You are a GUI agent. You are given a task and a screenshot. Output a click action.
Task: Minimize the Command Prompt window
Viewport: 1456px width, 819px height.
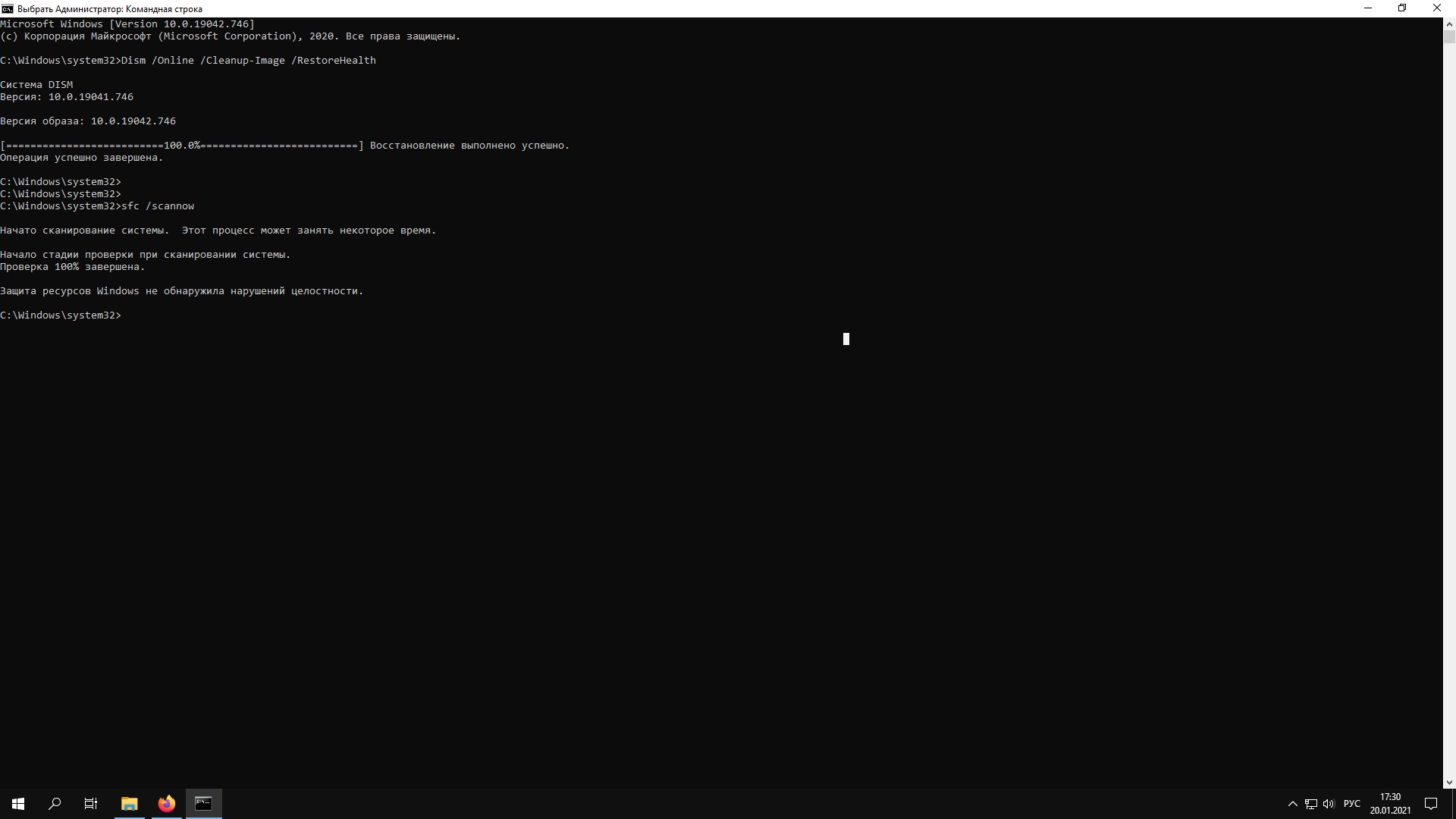[x=1368, y=8]
